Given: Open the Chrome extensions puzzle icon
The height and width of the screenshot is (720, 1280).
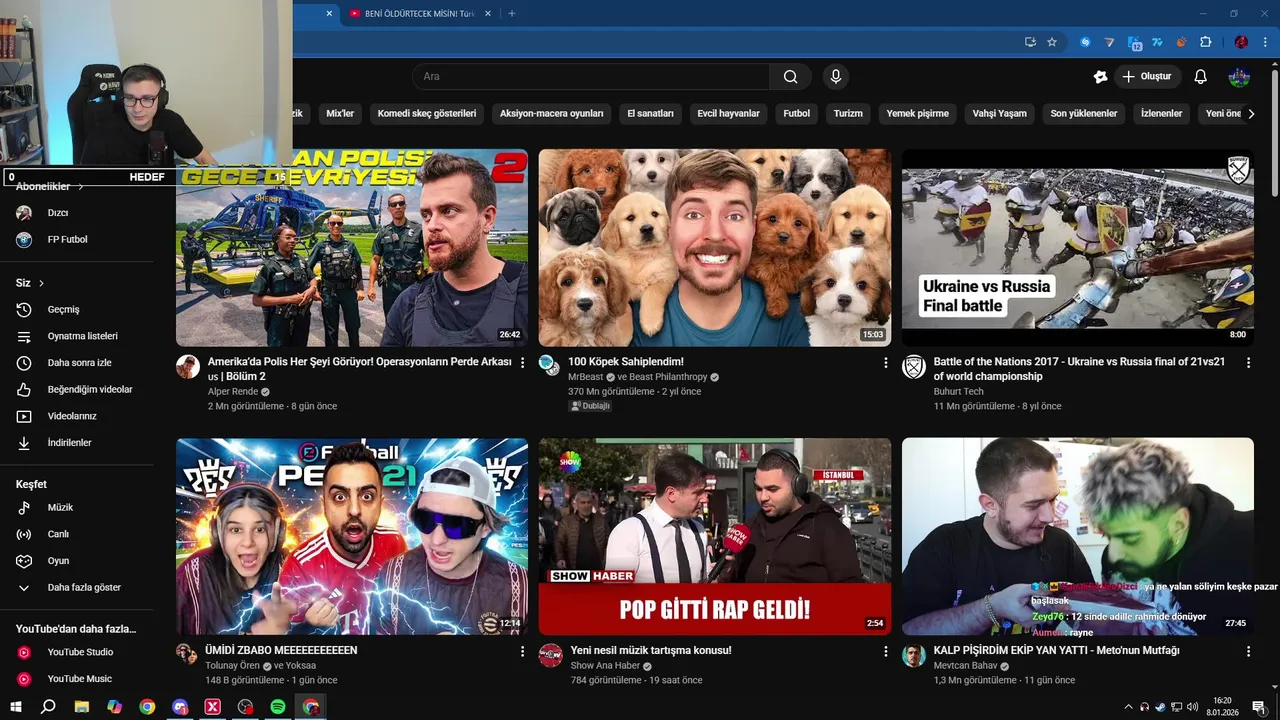Looking at the screenshot, I should [1205, 42].
